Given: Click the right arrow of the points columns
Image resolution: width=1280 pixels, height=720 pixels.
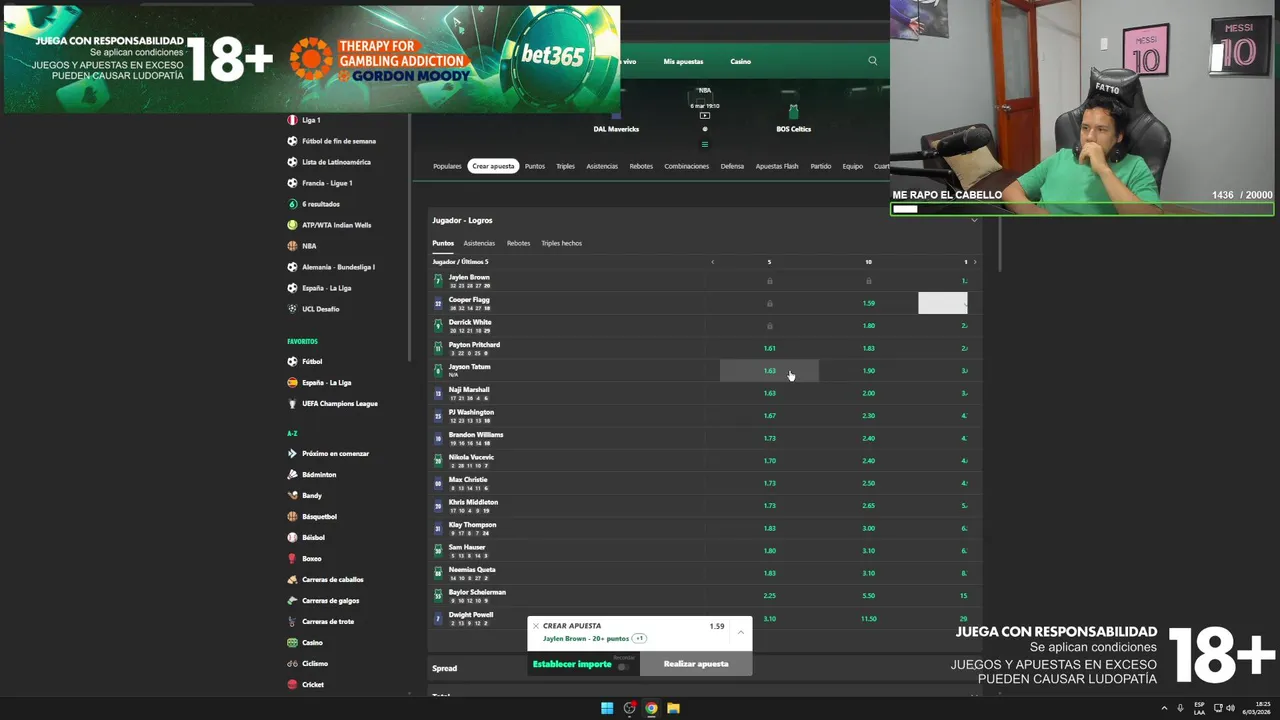Looking at the screenshot, I should [x=975, y=262].
